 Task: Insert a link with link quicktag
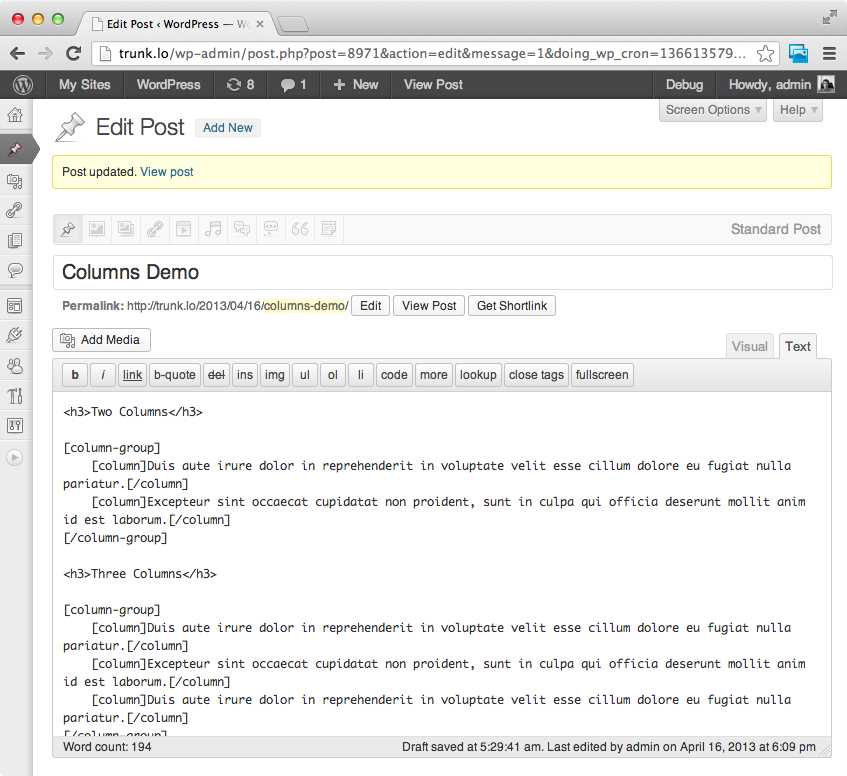132,375
